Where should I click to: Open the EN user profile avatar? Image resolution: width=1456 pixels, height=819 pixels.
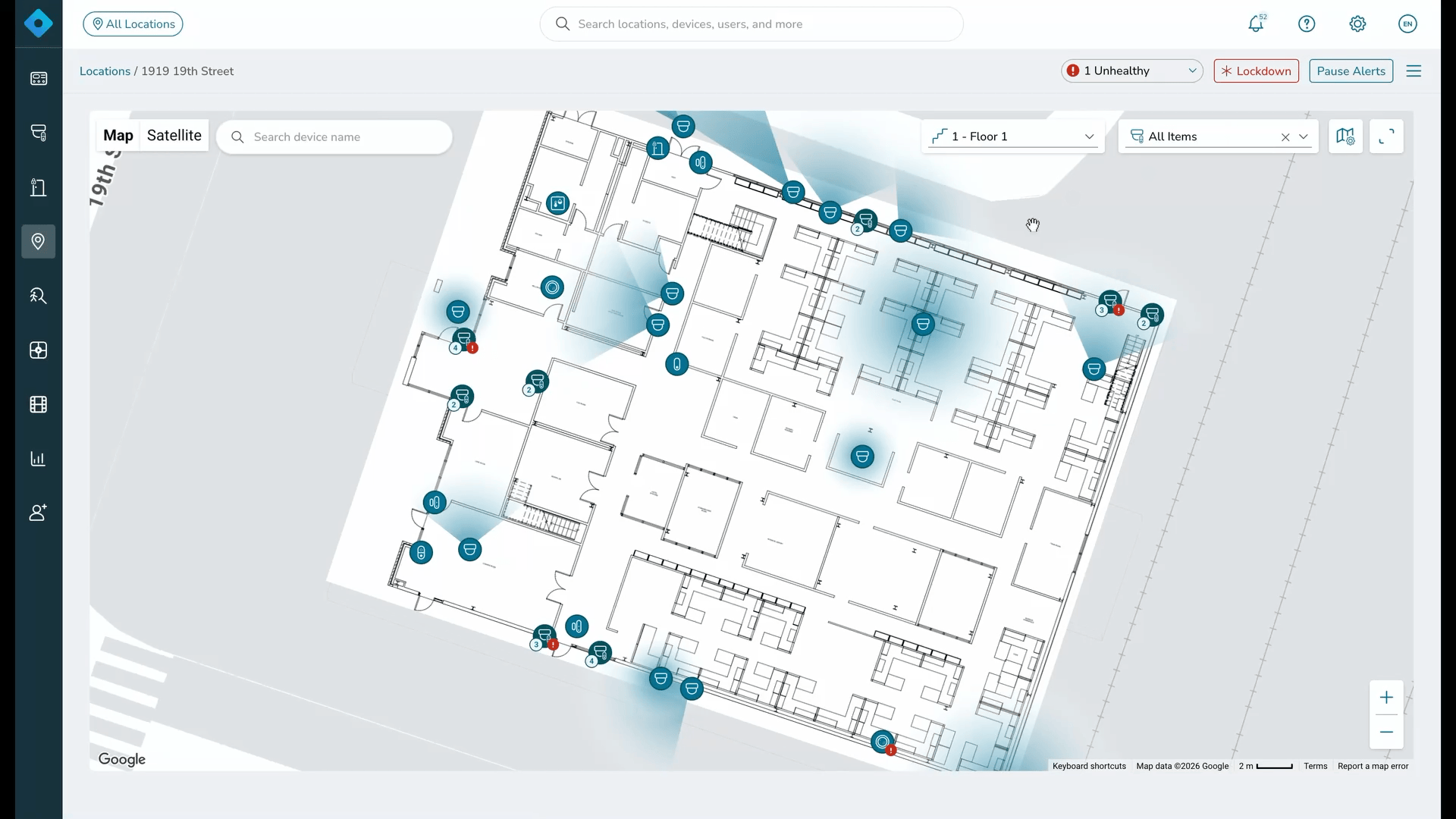tap(1407, 24)
